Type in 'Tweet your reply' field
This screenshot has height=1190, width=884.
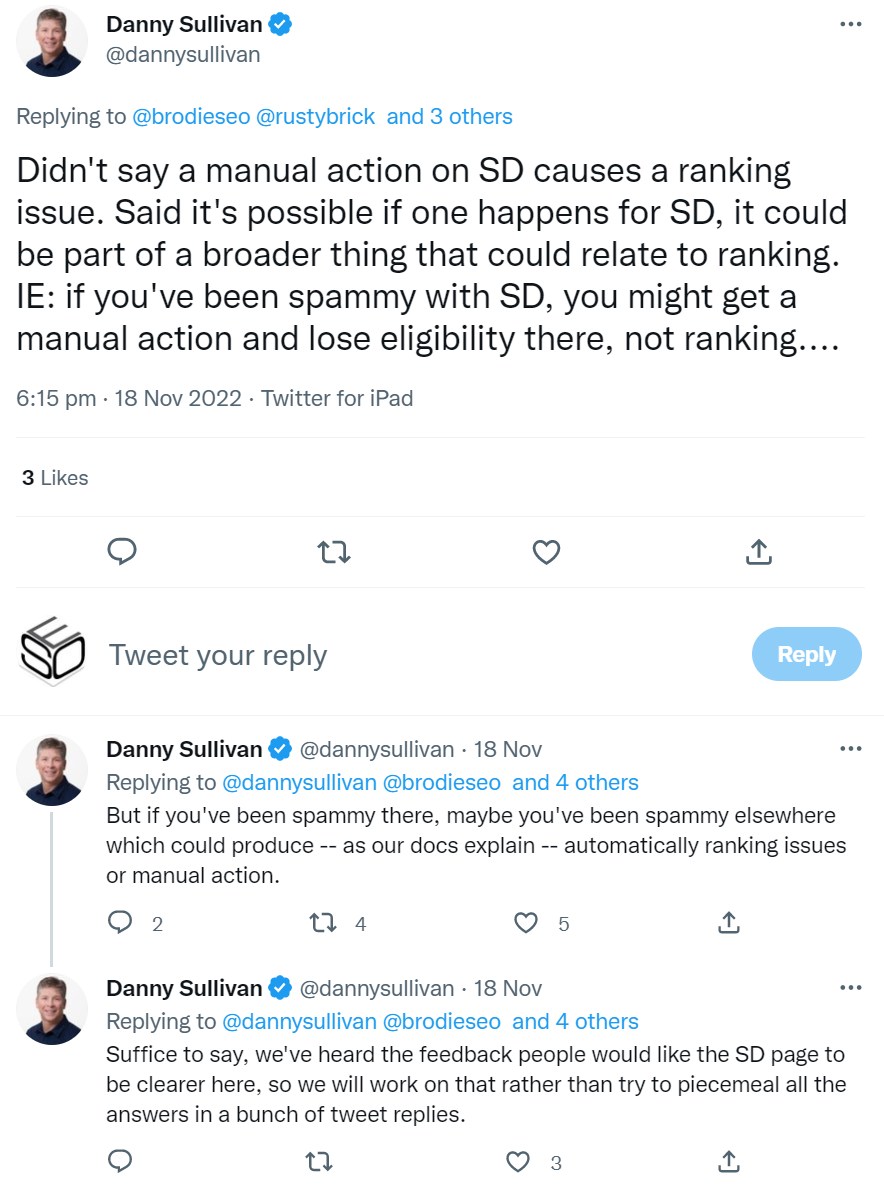point(400,655)
